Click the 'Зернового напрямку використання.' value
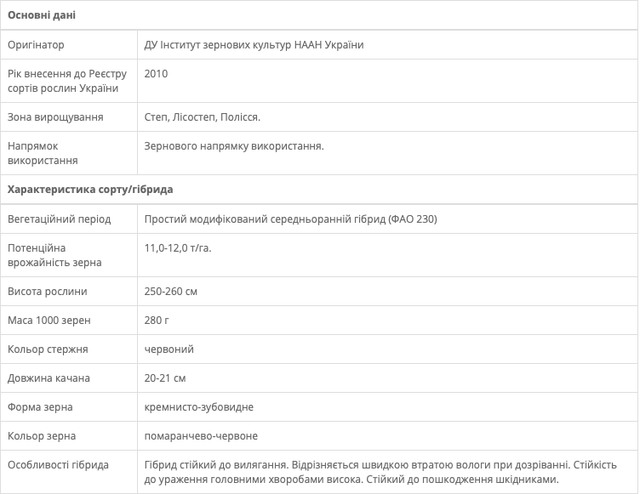The height and width of the screenshot is (494, 640). [234, 146]
